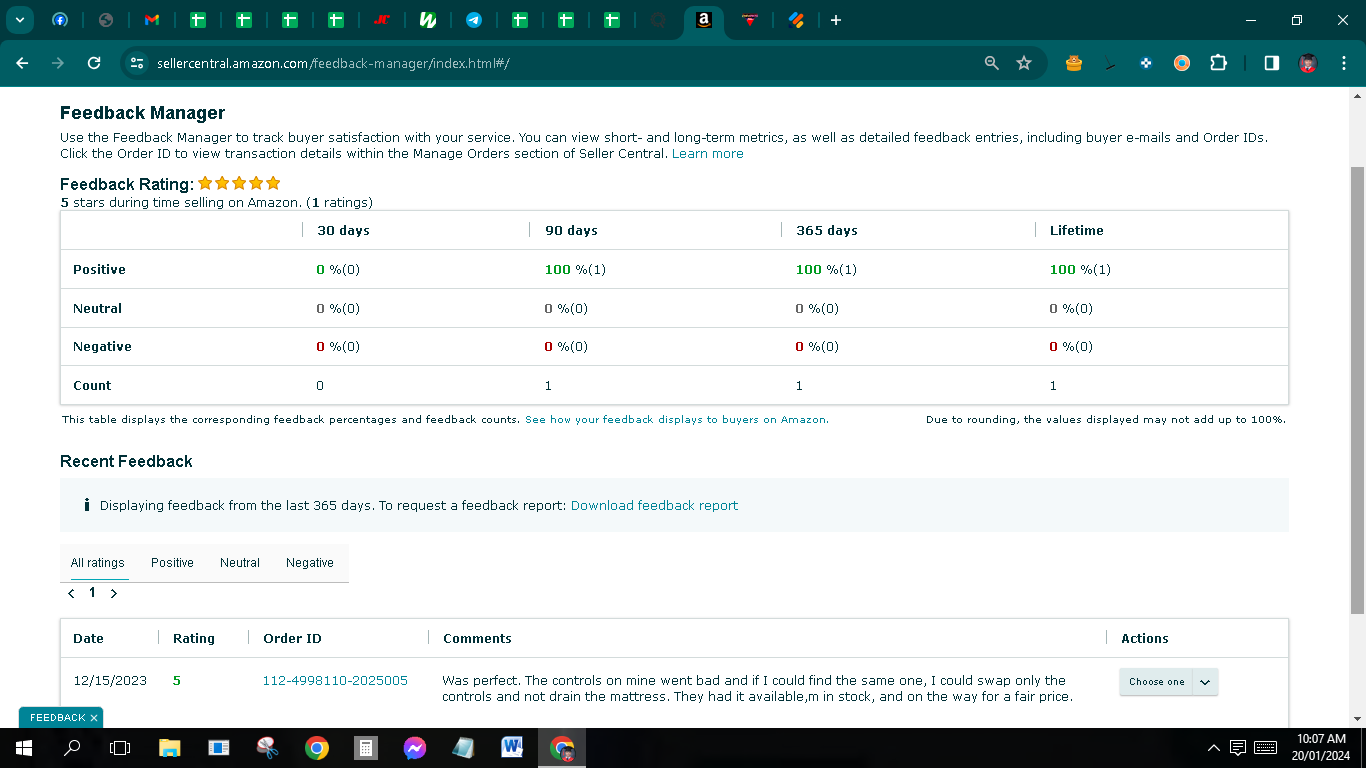This screenshot has height=768, width=1366.
Task: Click the 365 days column heading
Action: [827, 231]
